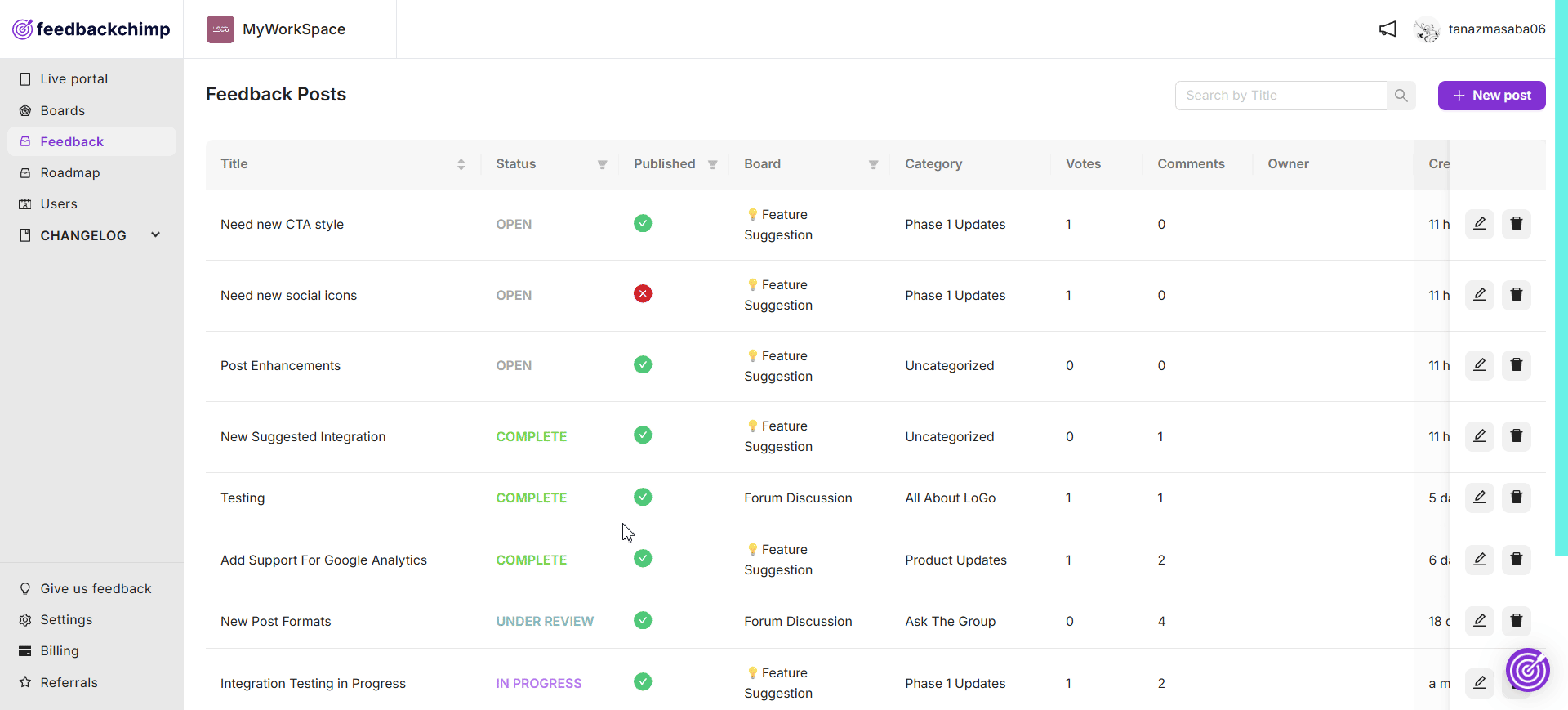The image size is (1568, 710).
Task: Open the Post Enhancements title
Action: tap(280, 365)
